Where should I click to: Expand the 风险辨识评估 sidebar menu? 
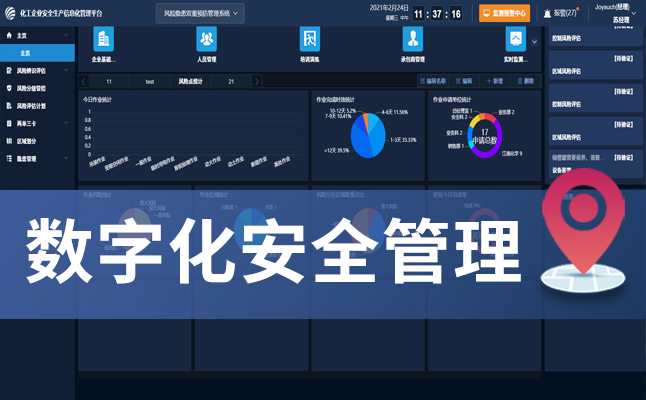click(x=37, y=70)
